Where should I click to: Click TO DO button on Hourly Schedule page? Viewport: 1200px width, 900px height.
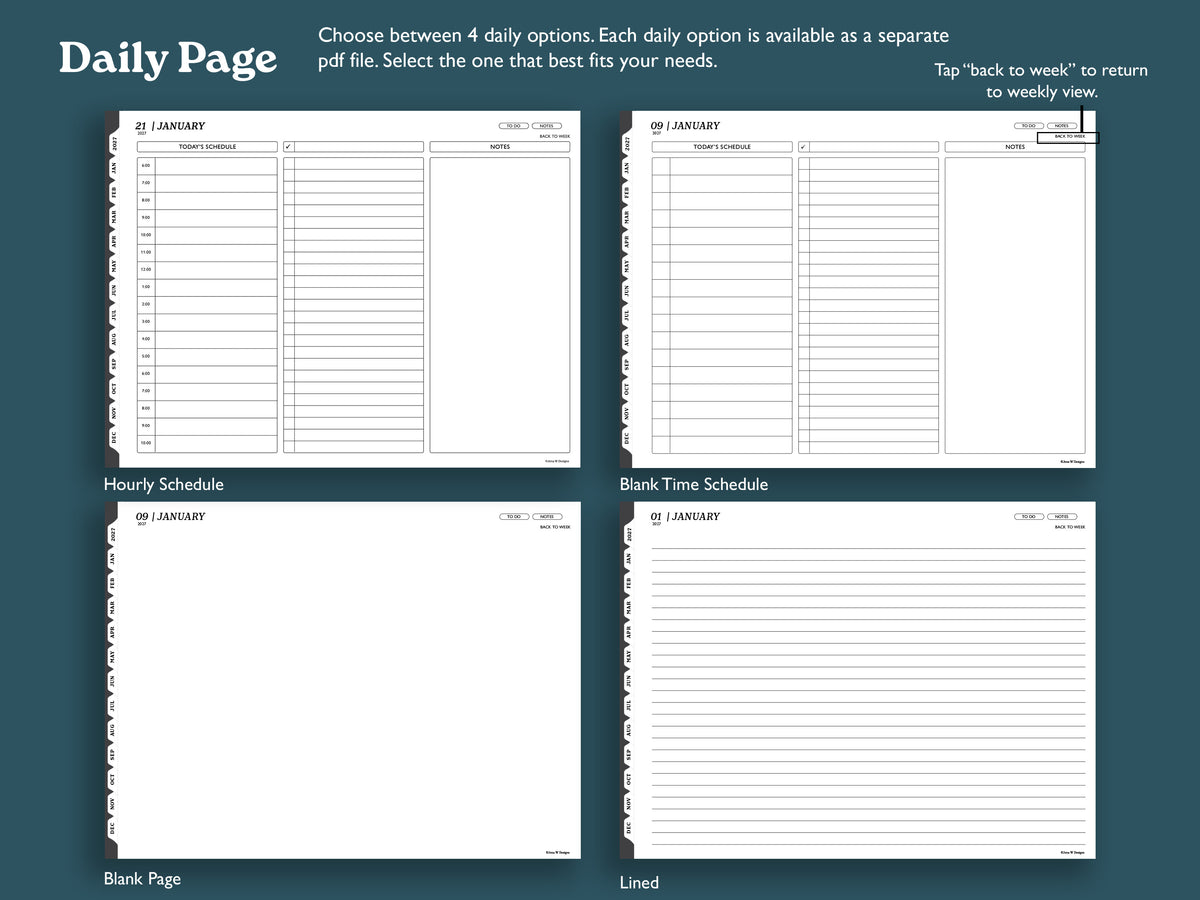514,126
